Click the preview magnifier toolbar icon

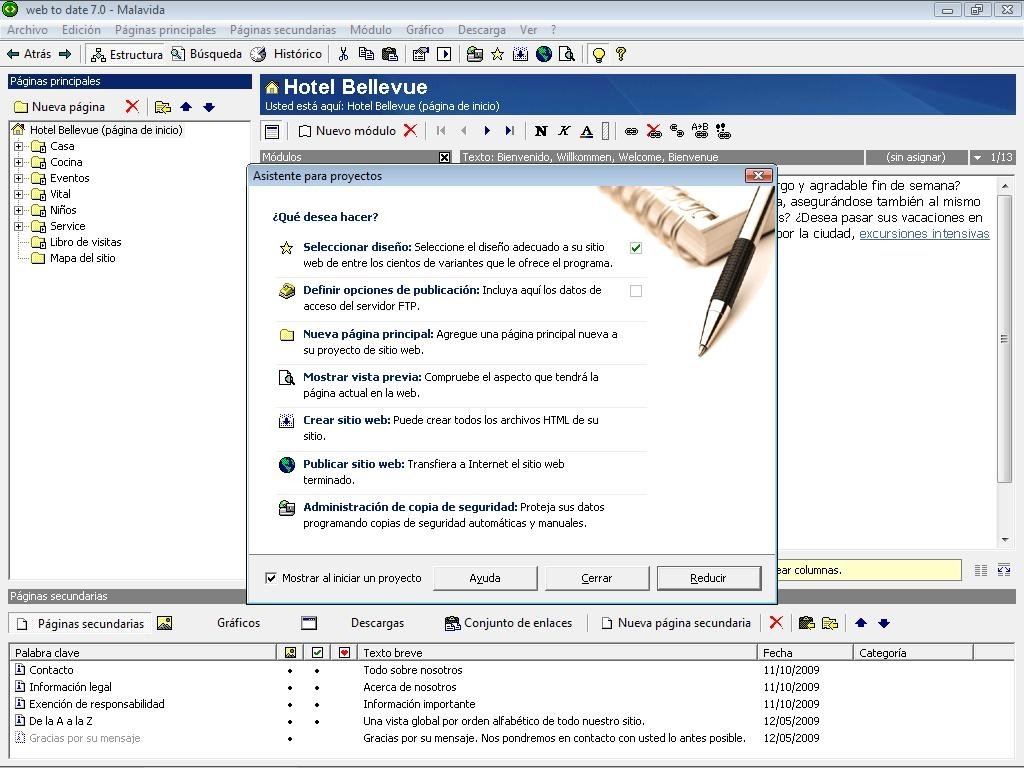click(x=567, y=54)
